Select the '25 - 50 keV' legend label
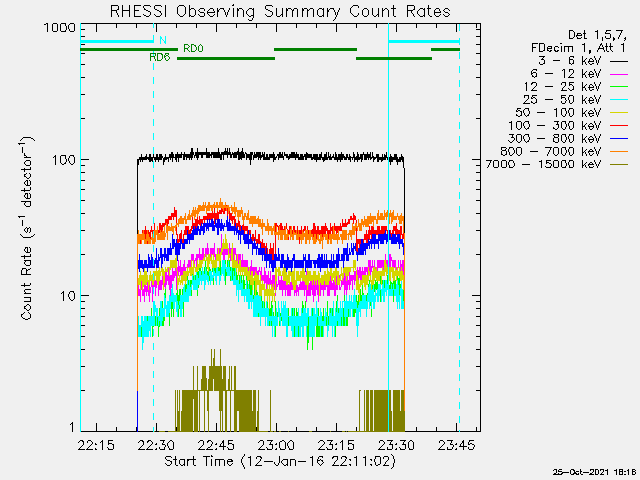640x480 pixels. (562, 100)
